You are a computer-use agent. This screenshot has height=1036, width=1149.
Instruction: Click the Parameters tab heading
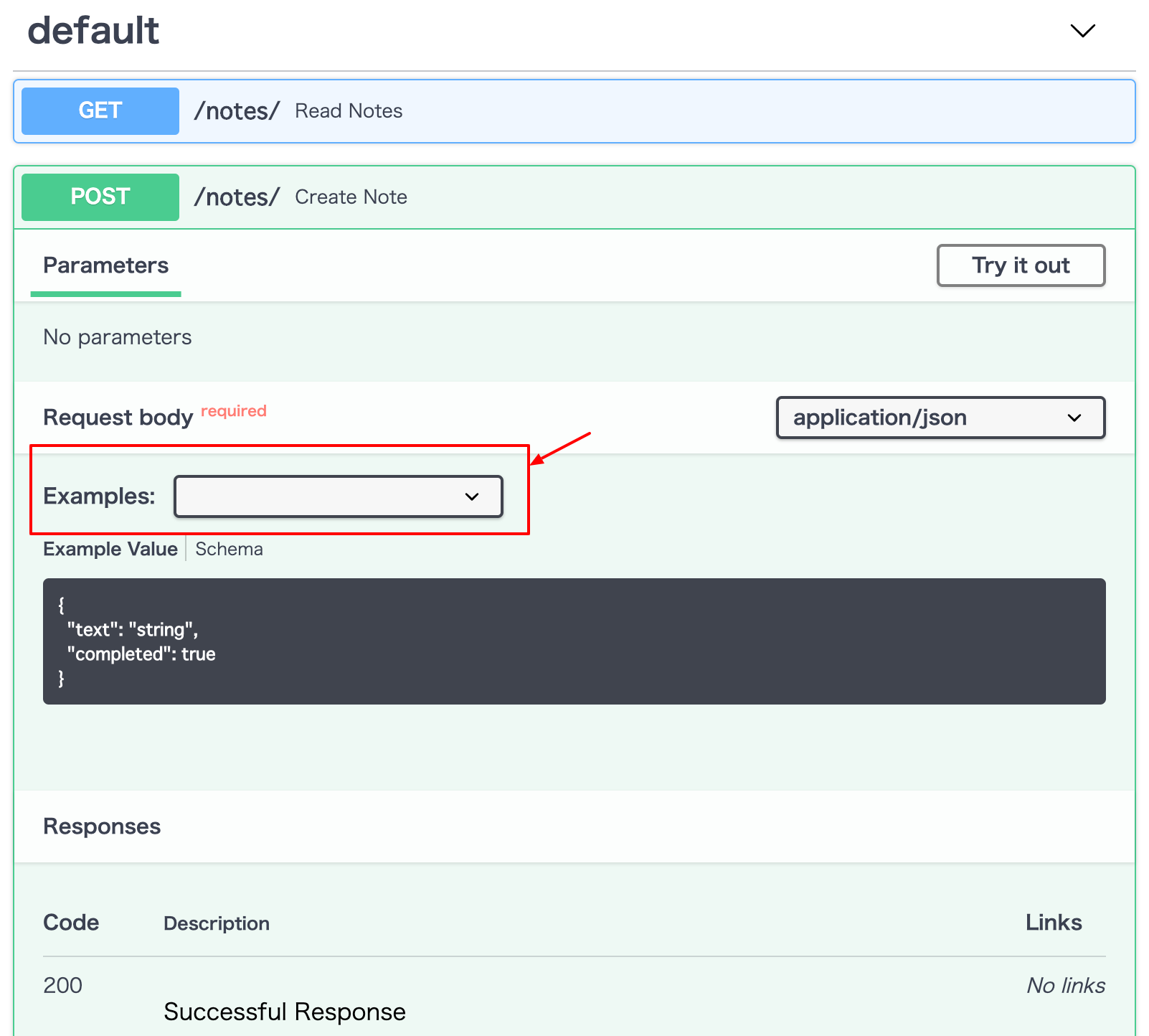click(x=105, y=265)
